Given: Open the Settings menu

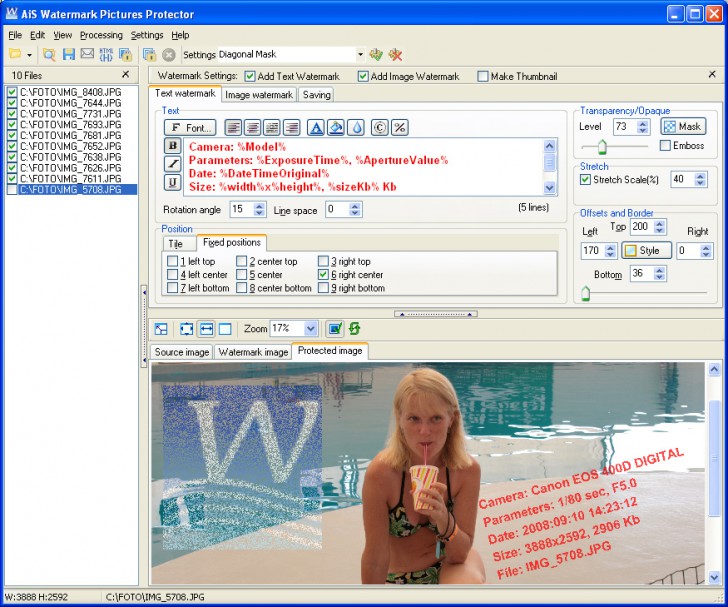Looking at the screenshot, I should point(147,35).
